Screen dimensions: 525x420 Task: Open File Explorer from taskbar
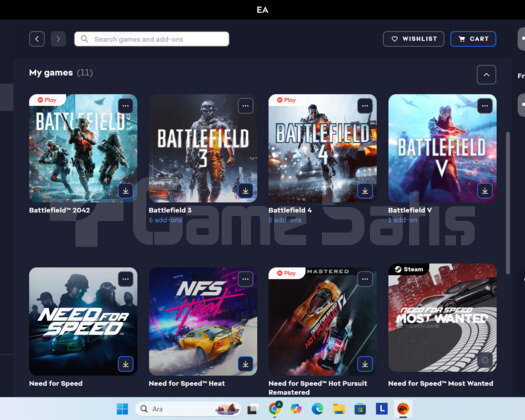coord(339,409)
